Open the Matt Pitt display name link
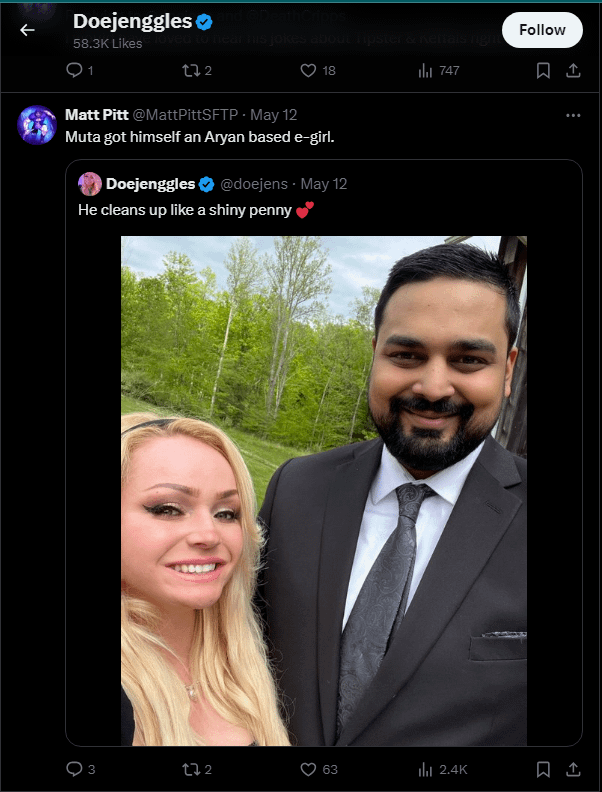Screen dimensions: 602x792 pos(96,115)
